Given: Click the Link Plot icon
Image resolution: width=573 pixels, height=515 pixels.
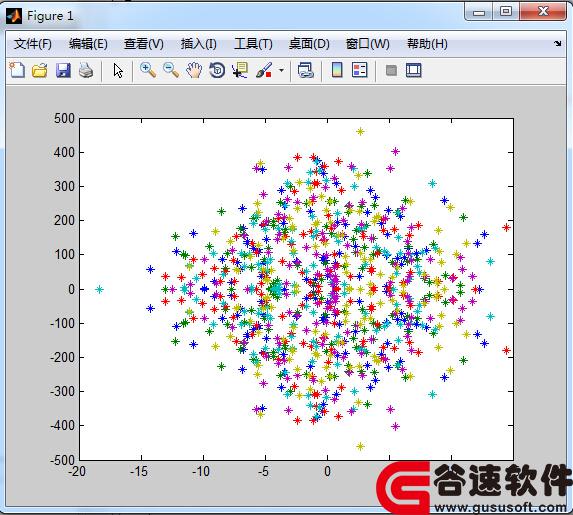Looking at the screenshot, I should 306,70.
